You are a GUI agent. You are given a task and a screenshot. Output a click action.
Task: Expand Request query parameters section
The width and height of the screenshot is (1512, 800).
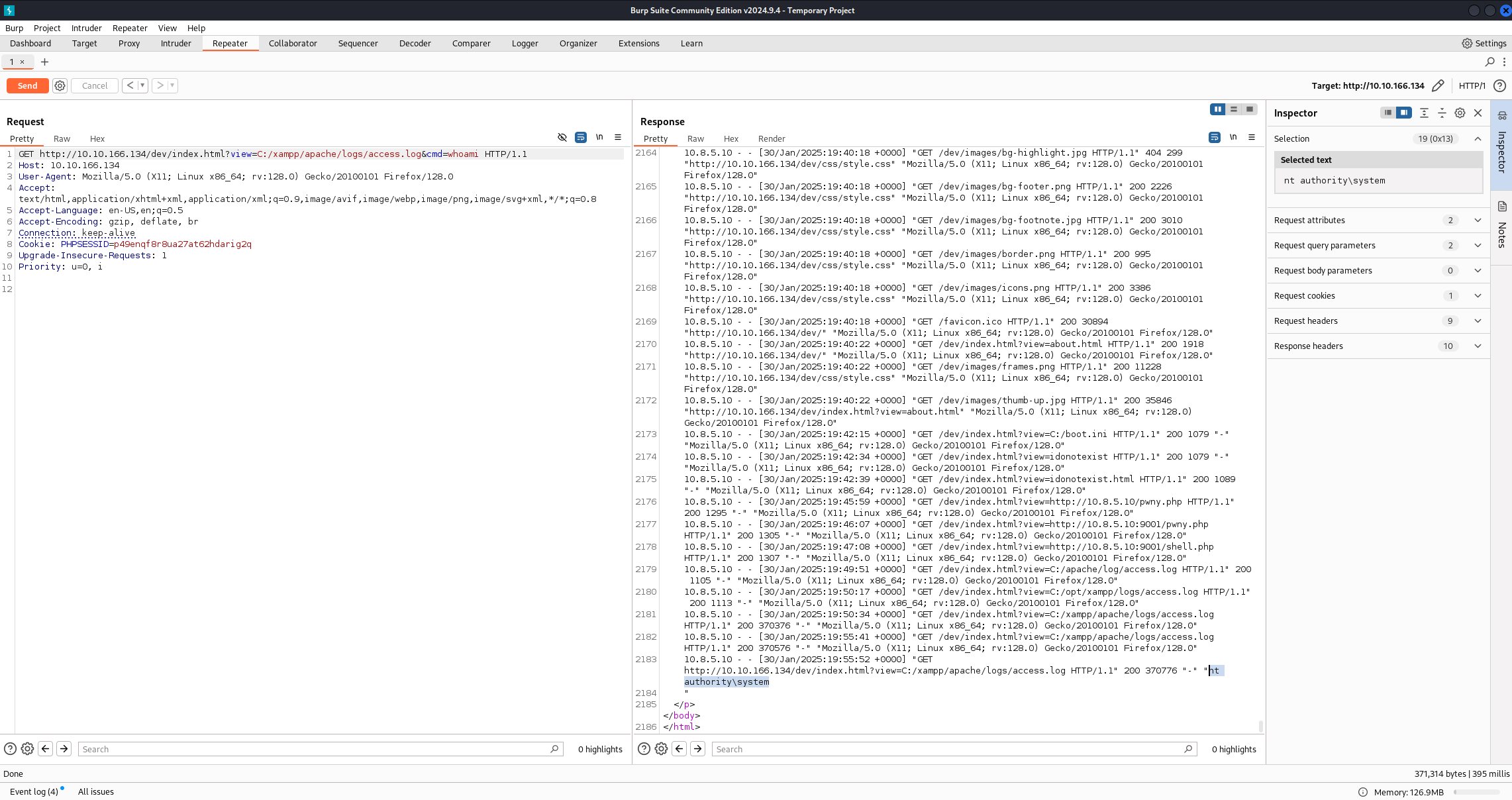(1478, 245)
